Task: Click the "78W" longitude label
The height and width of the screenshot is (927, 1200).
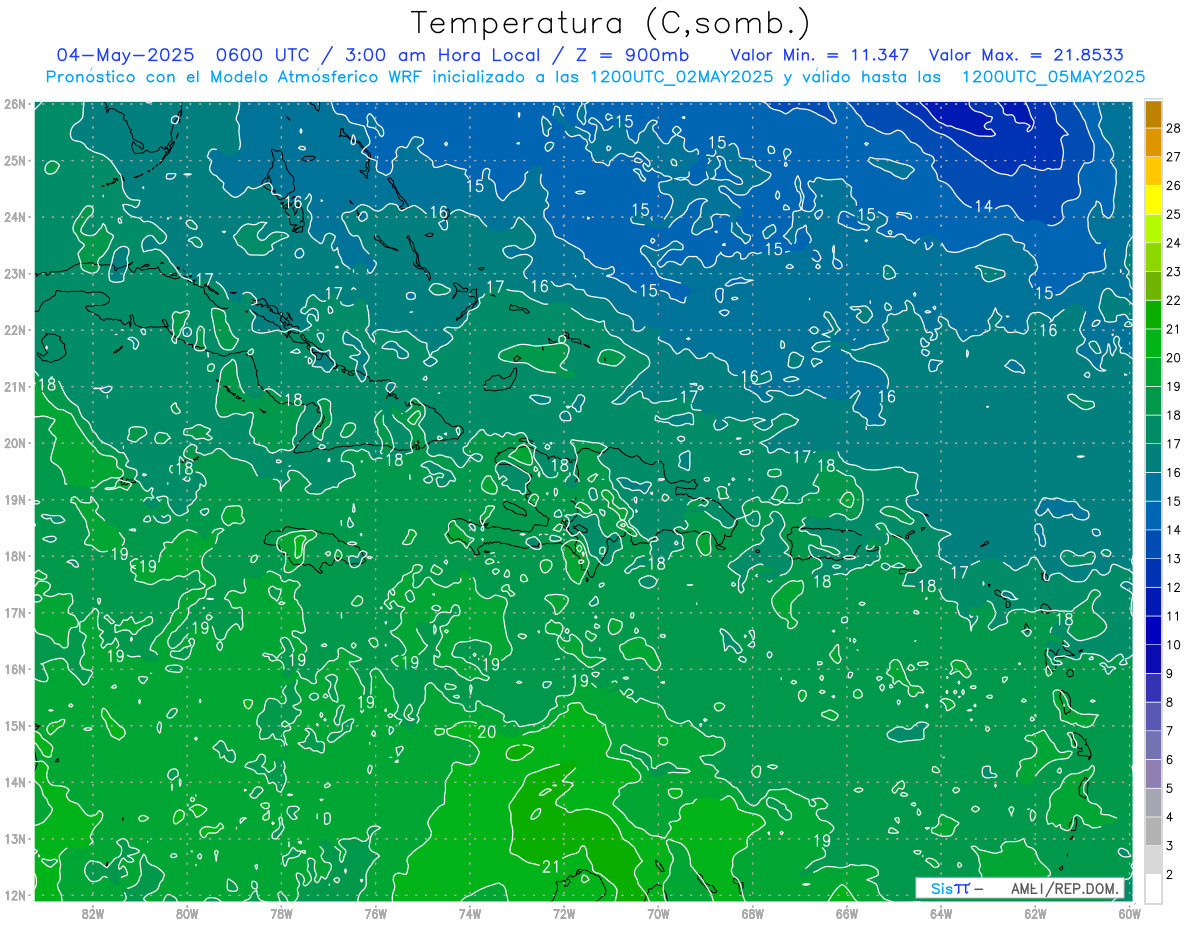Action: (x=281, y=912)
